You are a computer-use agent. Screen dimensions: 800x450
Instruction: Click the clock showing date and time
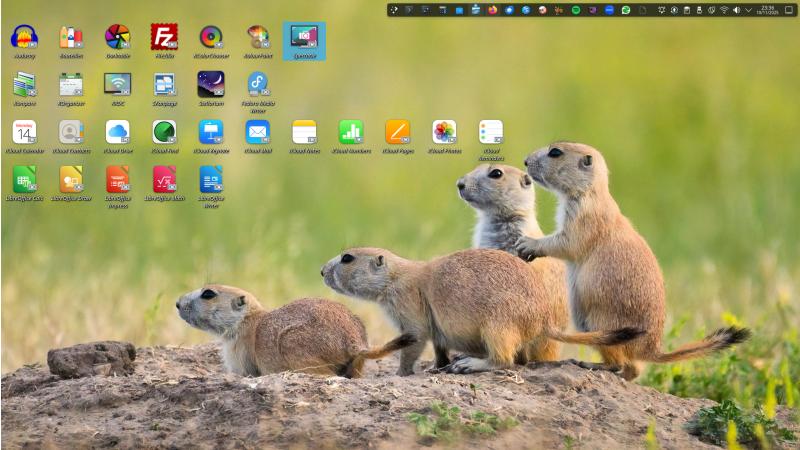pos(767,10)
